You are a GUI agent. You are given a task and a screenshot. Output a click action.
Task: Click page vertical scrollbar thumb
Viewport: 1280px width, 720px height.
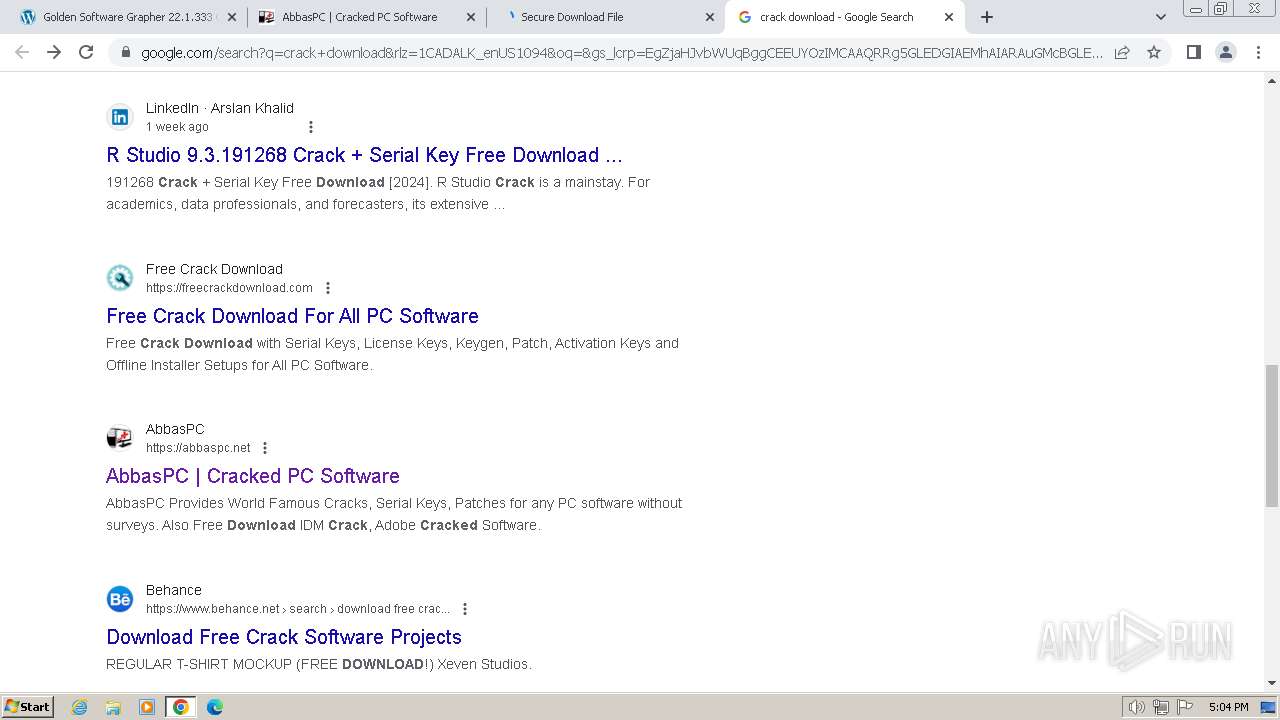(x=1272, y=436)
